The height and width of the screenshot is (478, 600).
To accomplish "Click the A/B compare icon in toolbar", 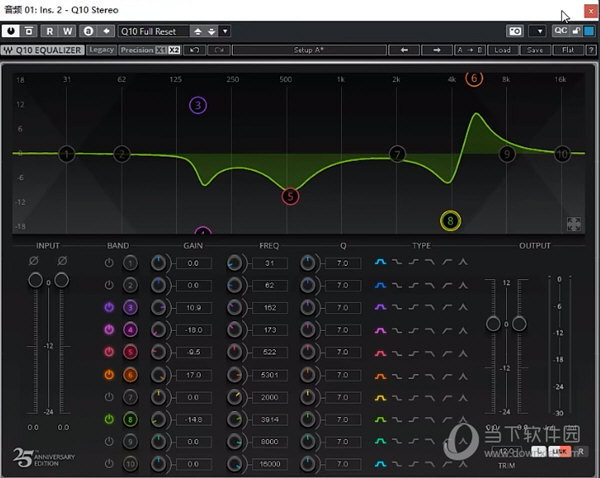I will [88, 31].
